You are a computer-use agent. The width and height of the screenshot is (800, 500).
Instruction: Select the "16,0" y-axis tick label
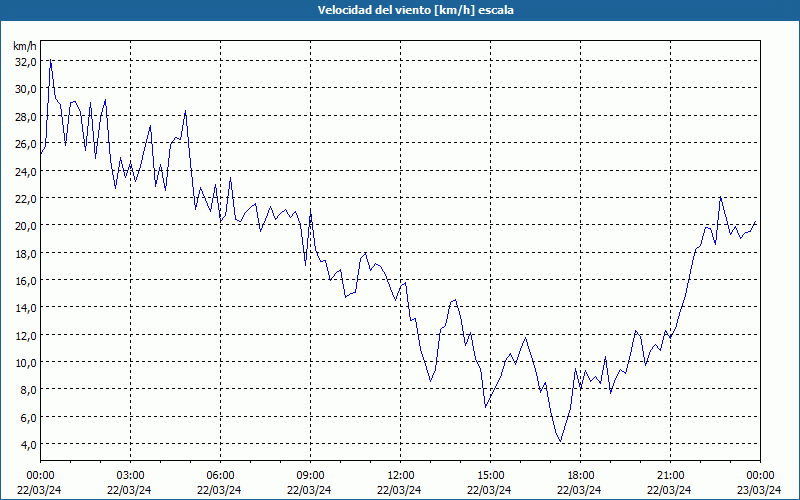[26, 280]
